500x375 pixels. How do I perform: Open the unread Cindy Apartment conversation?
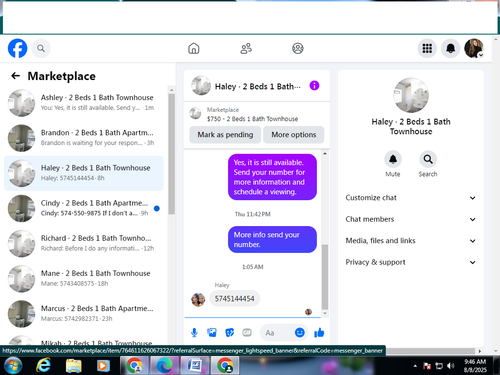pos(84,208)
